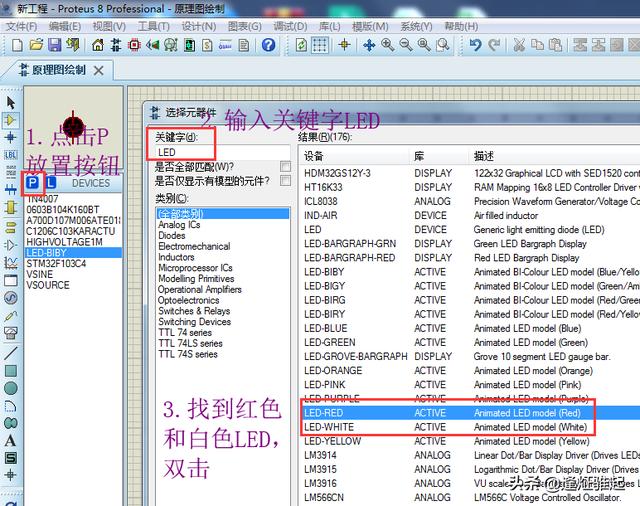Image resolution: width=640 pixels, height=506 pixels.
Task: Click the Home page house icon
Action: 98,45
